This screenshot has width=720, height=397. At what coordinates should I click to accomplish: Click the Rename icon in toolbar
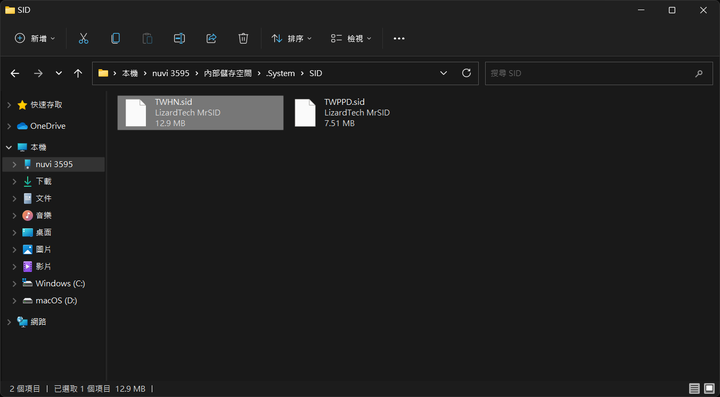click(x=179, y=39)
